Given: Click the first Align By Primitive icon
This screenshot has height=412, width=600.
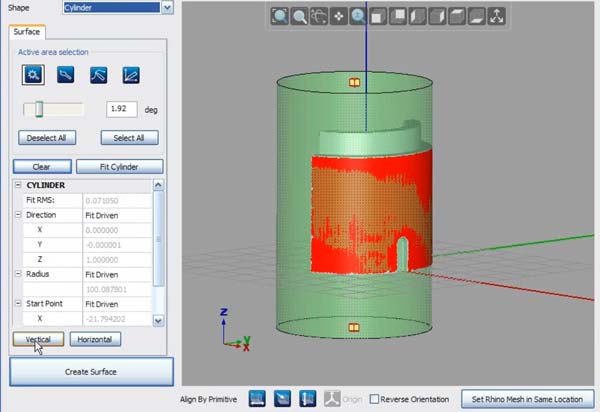Looking at the screenshot, I should (255, 399).
